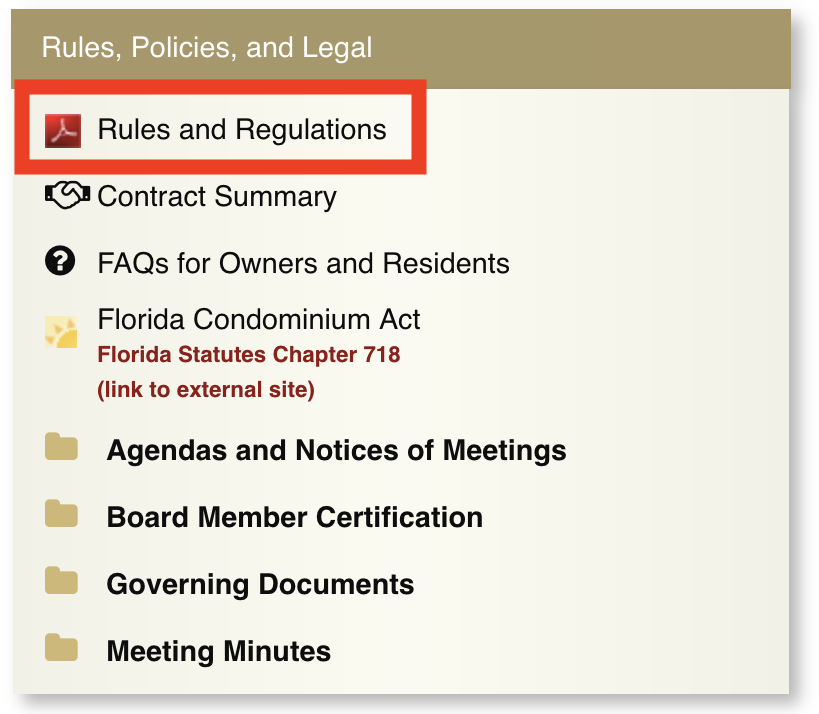Click the Meeting Minutes folder icon
Viewport: 819px width, 714px height.
click(x=61, y=648)
